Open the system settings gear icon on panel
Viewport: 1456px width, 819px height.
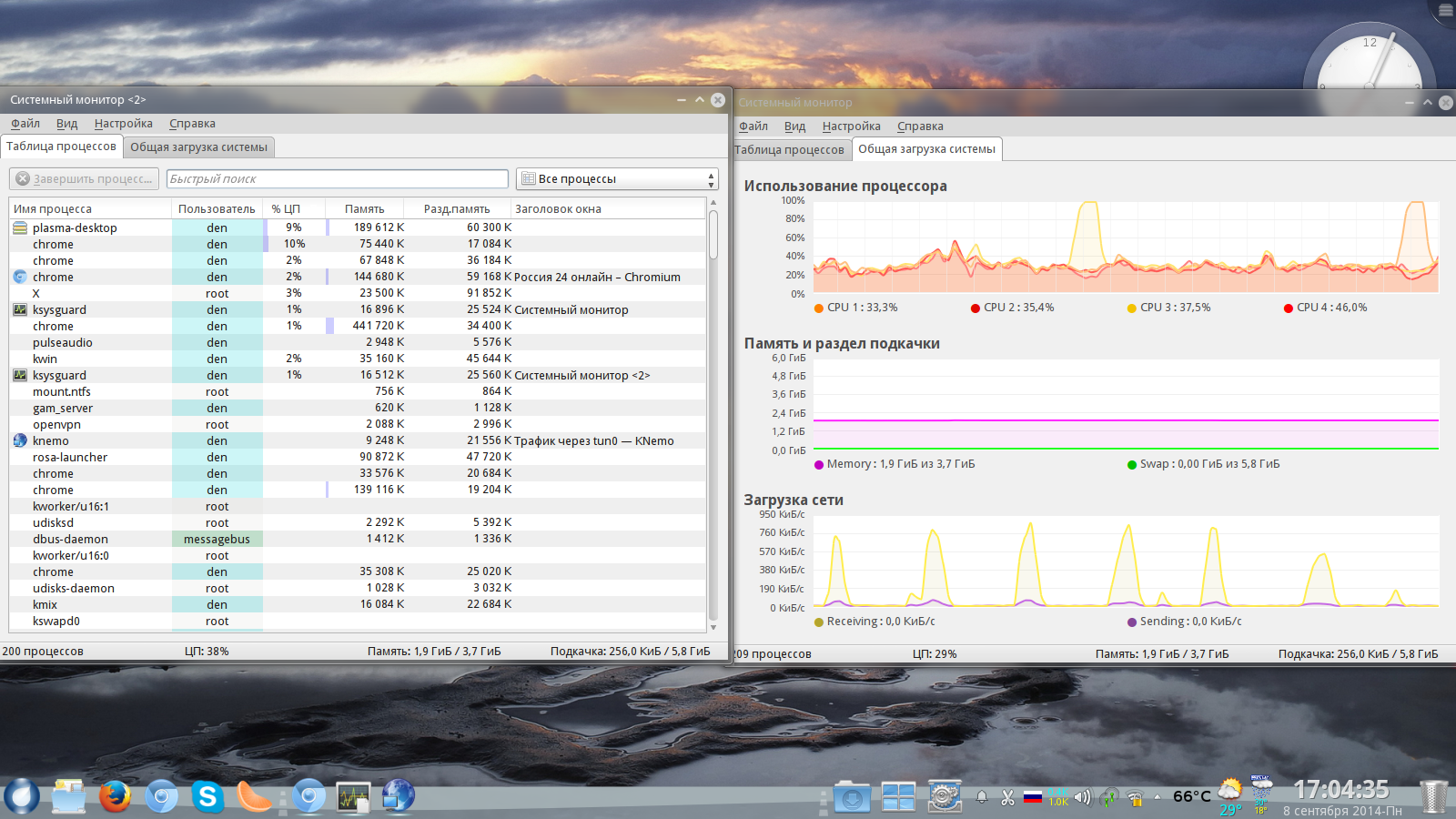click(945, 797)
